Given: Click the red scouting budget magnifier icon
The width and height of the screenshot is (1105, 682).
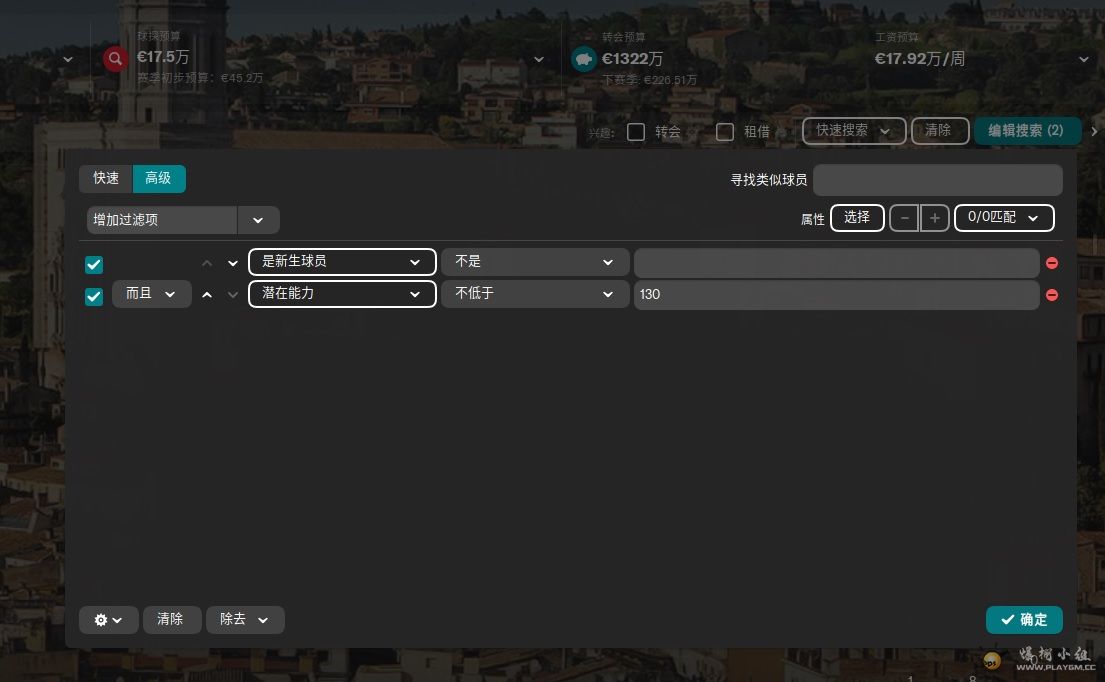Looking at the screenshot, I should [116, 59].
